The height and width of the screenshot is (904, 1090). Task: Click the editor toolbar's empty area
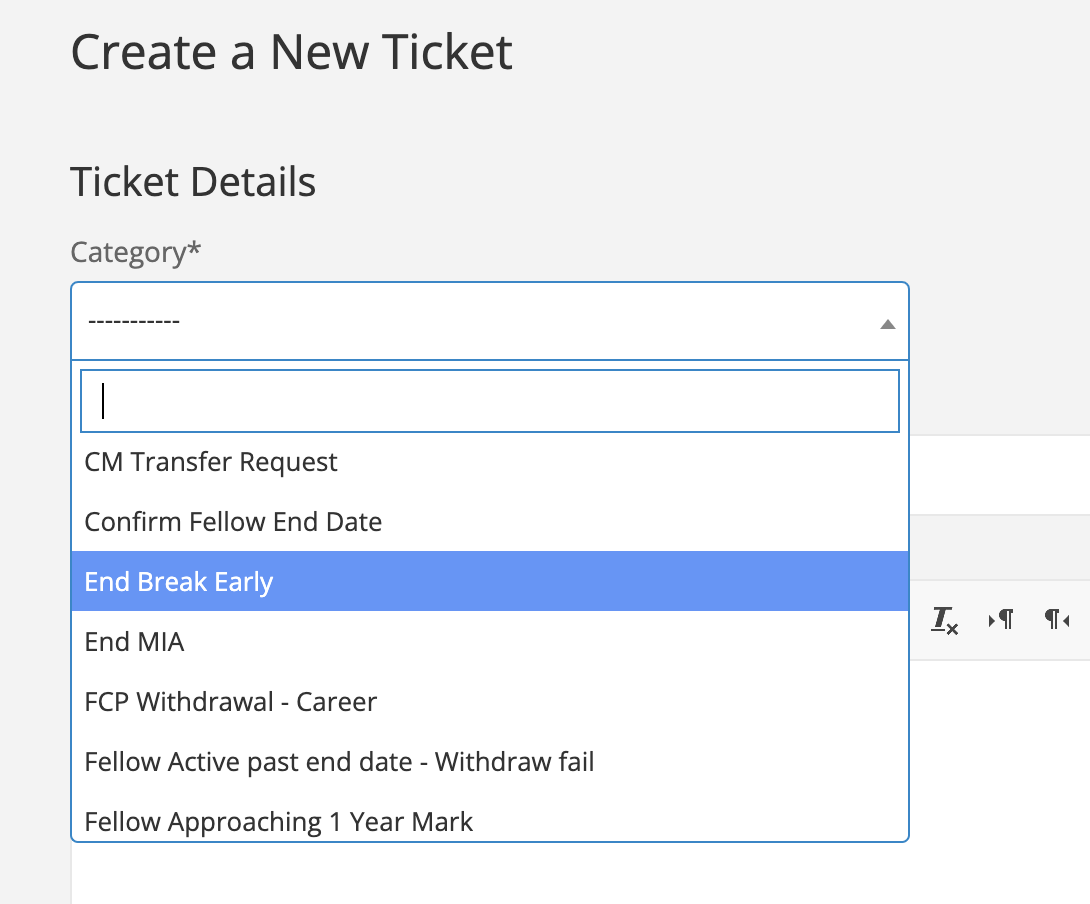(1000, 548)
